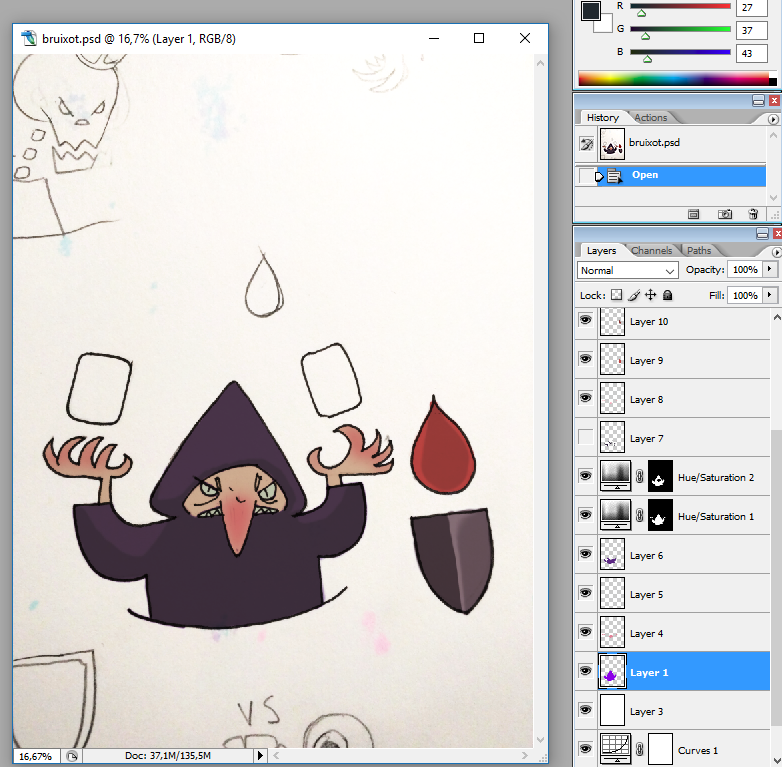Show Layer 7 by clicking its visibility box
The height and width of the screenshot is (767, 782).
[x=586, y=437]
